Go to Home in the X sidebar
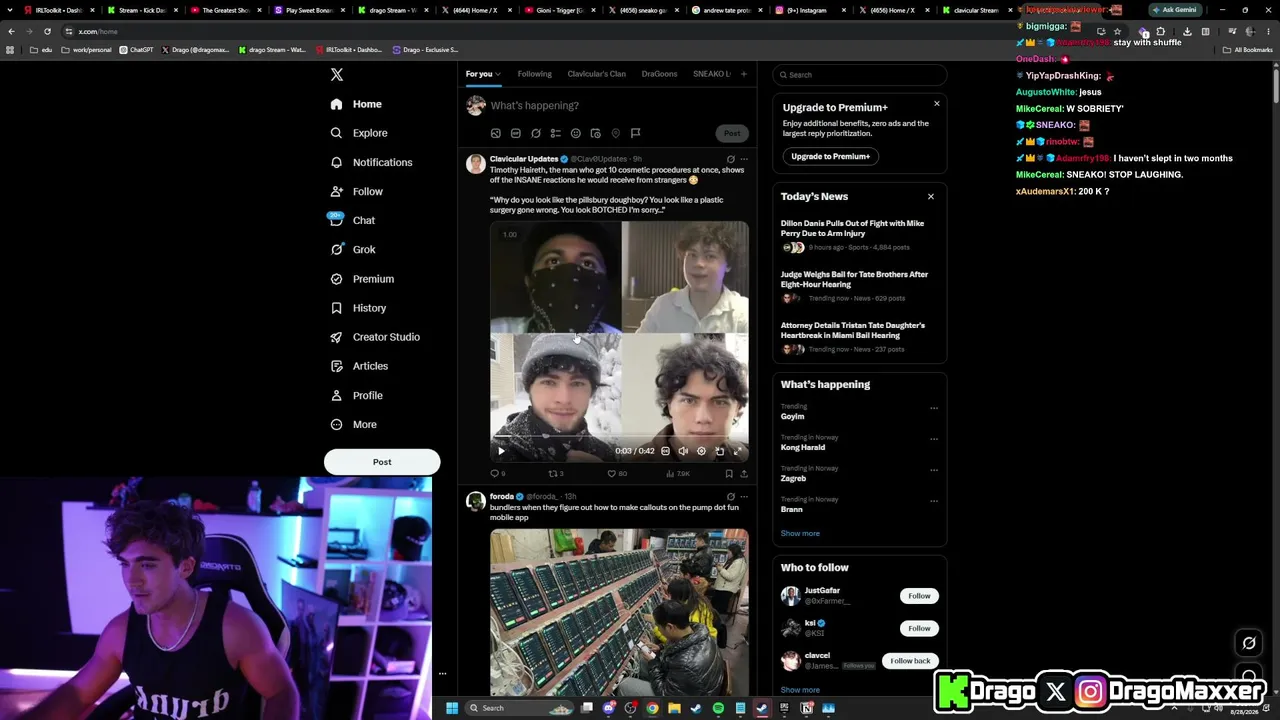 click(356, 104)
